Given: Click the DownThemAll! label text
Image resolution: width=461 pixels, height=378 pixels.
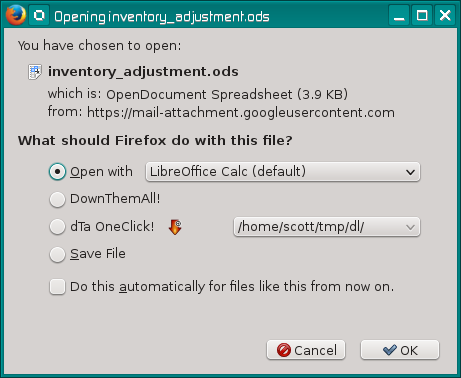Looking at the screenshot, I should click(115, 199).
